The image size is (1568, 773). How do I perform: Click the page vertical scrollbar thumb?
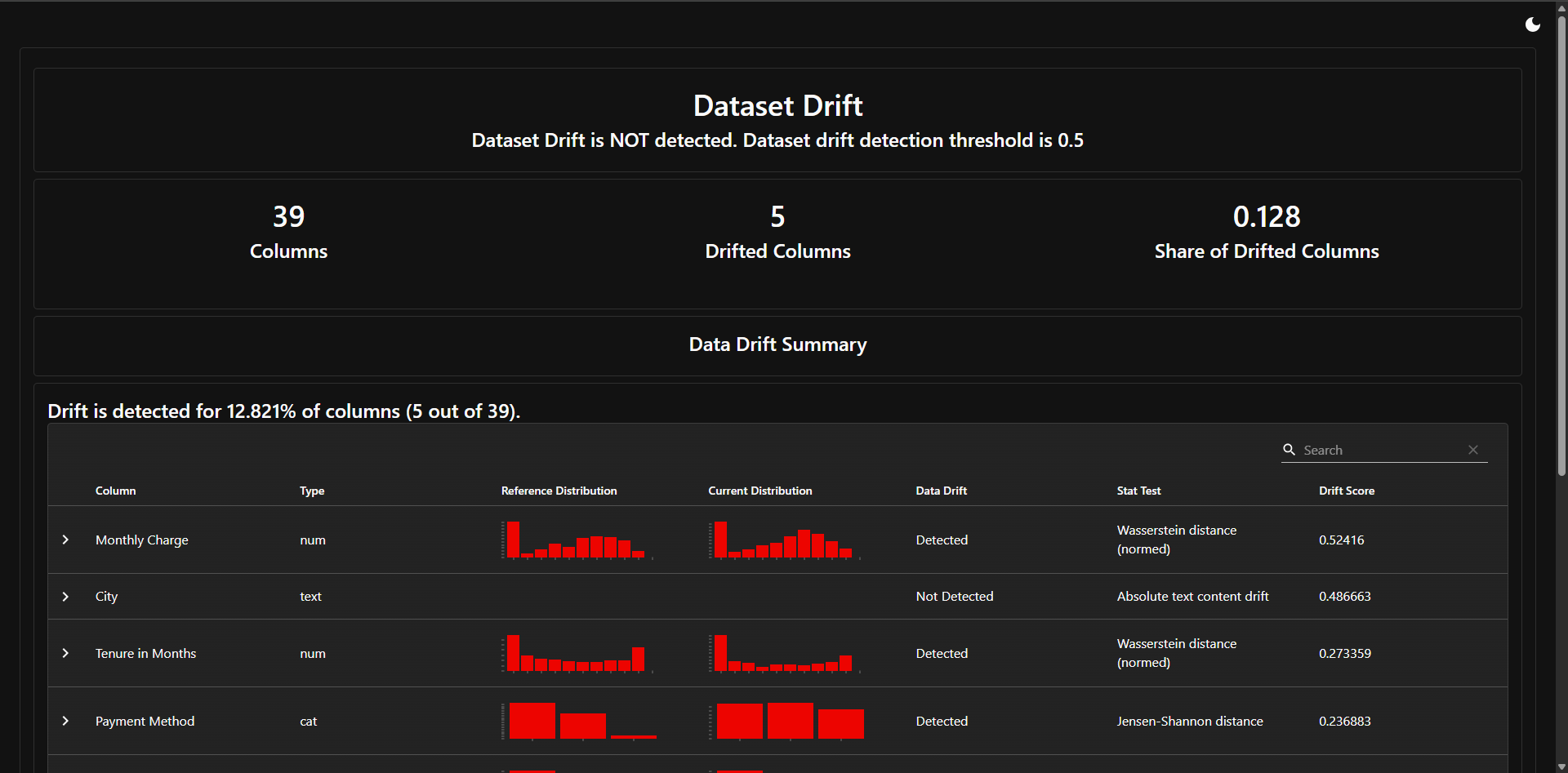[x=1561, y=245]
